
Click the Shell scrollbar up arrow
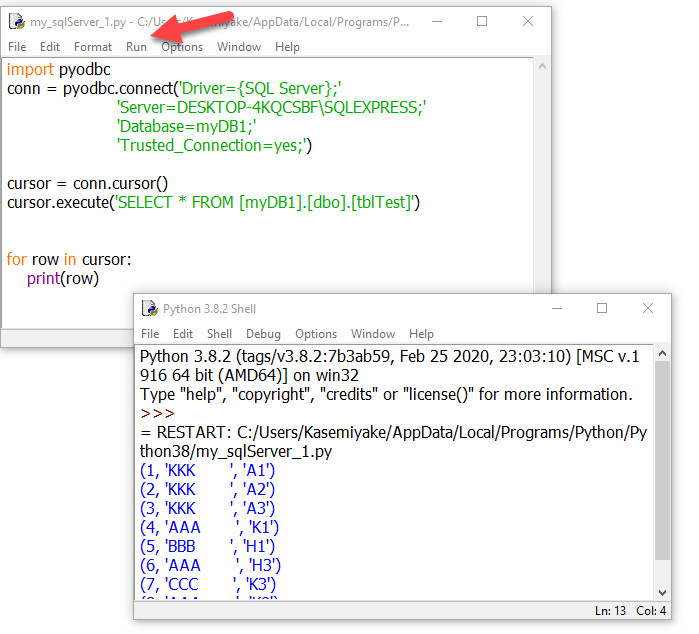(x=662, y=354)
